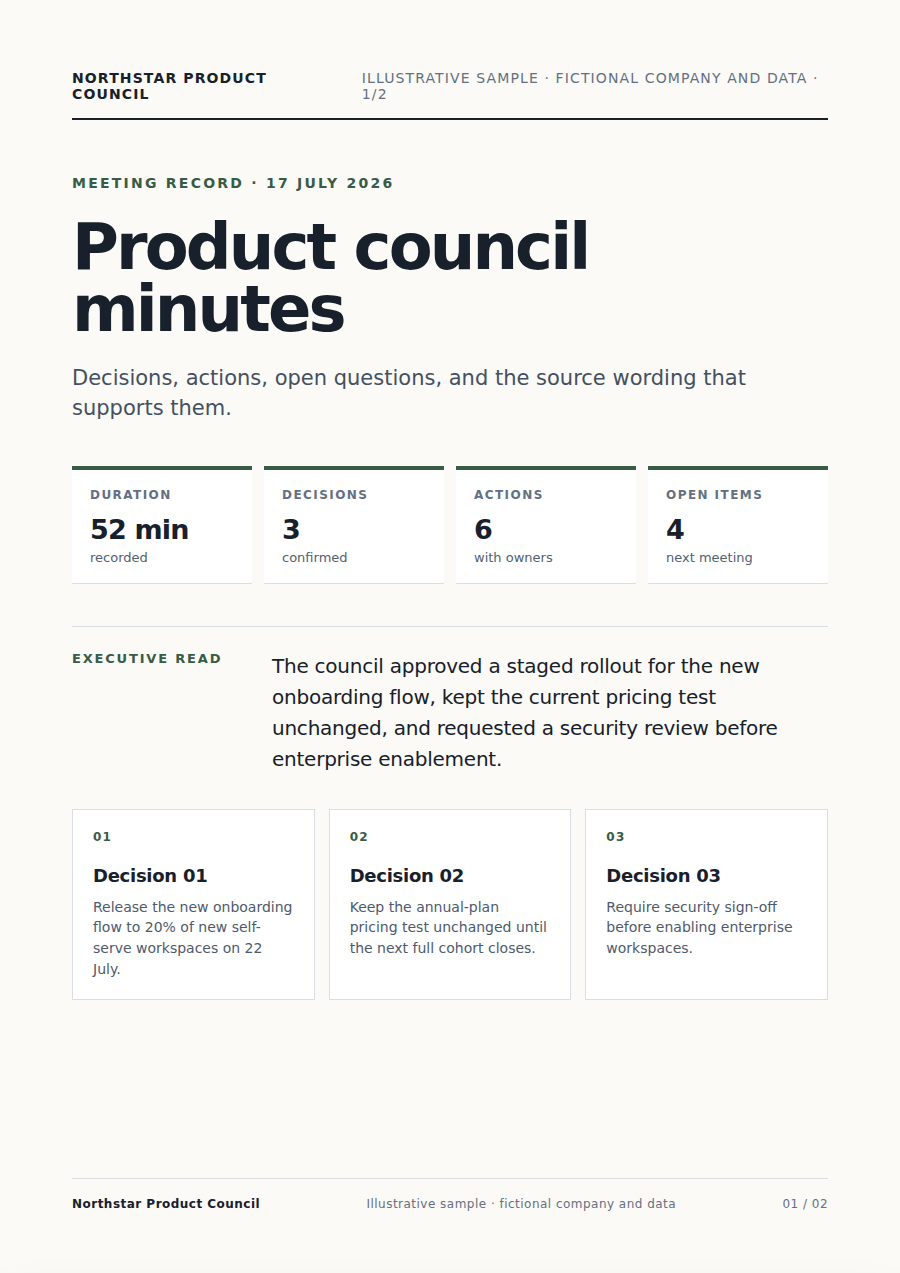Image resolution: width=900 pixels, height=1273 pixels.
Task: Open the Decision 02 card
Action: tap(450, 904)
